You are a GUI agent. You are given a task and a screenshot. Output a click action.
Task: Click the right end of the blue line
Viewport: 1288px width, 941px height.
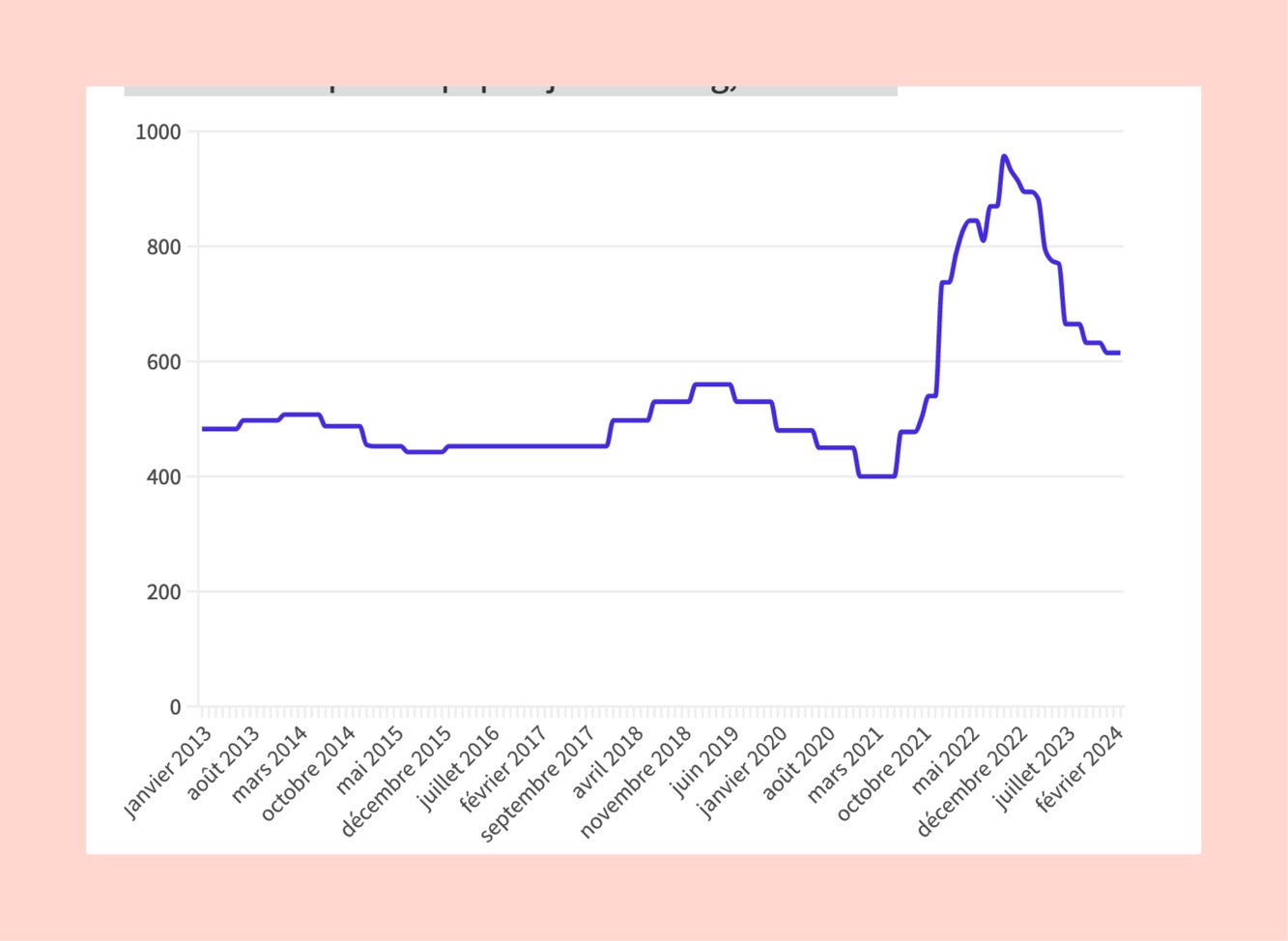(1118, 353)
